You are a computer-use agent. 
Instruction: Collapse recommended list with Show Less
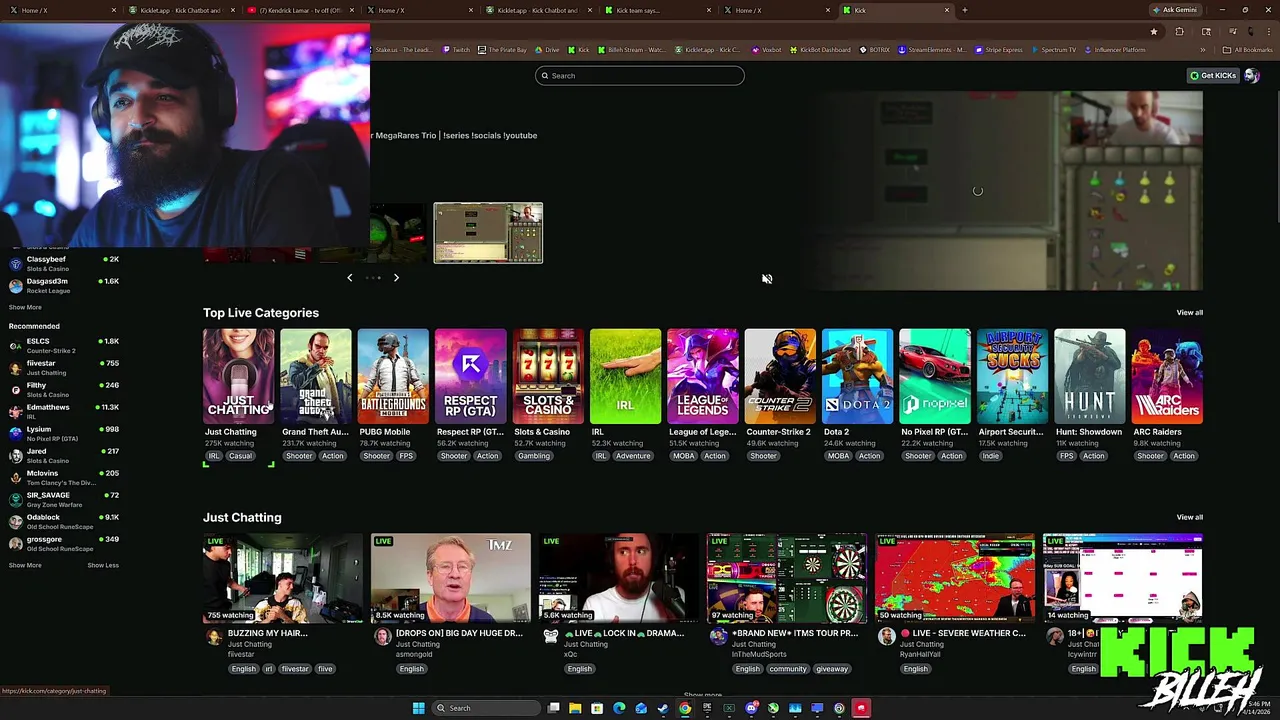(x=103, y=565)
